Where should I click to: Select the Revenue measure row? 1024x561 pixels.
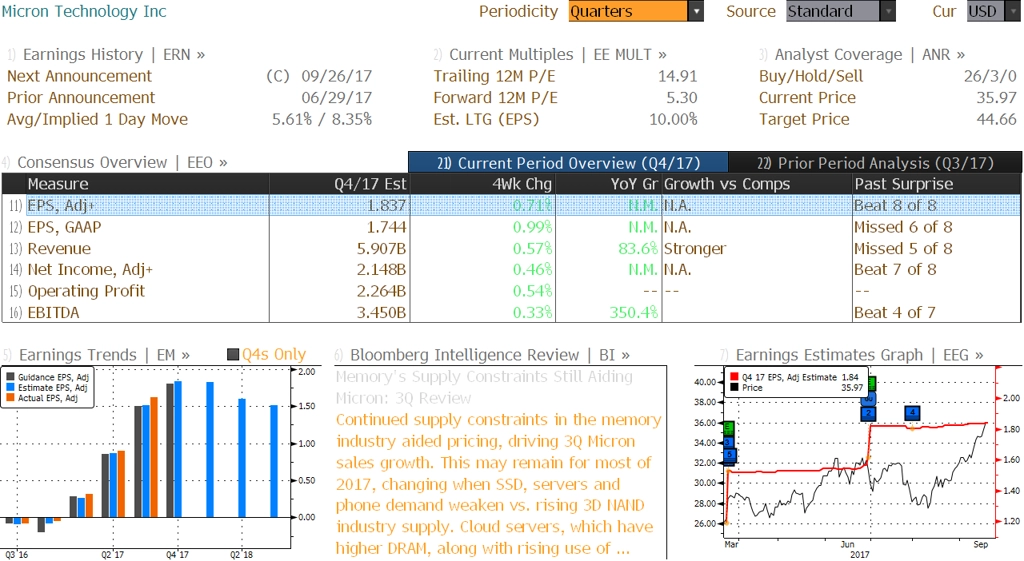(511, 248)
